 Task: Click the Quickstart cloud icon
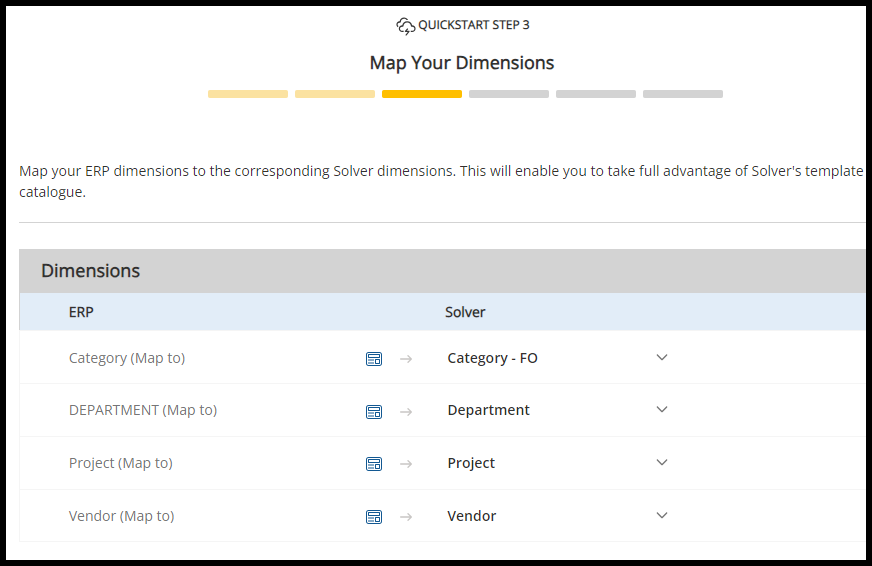point(405,26)
